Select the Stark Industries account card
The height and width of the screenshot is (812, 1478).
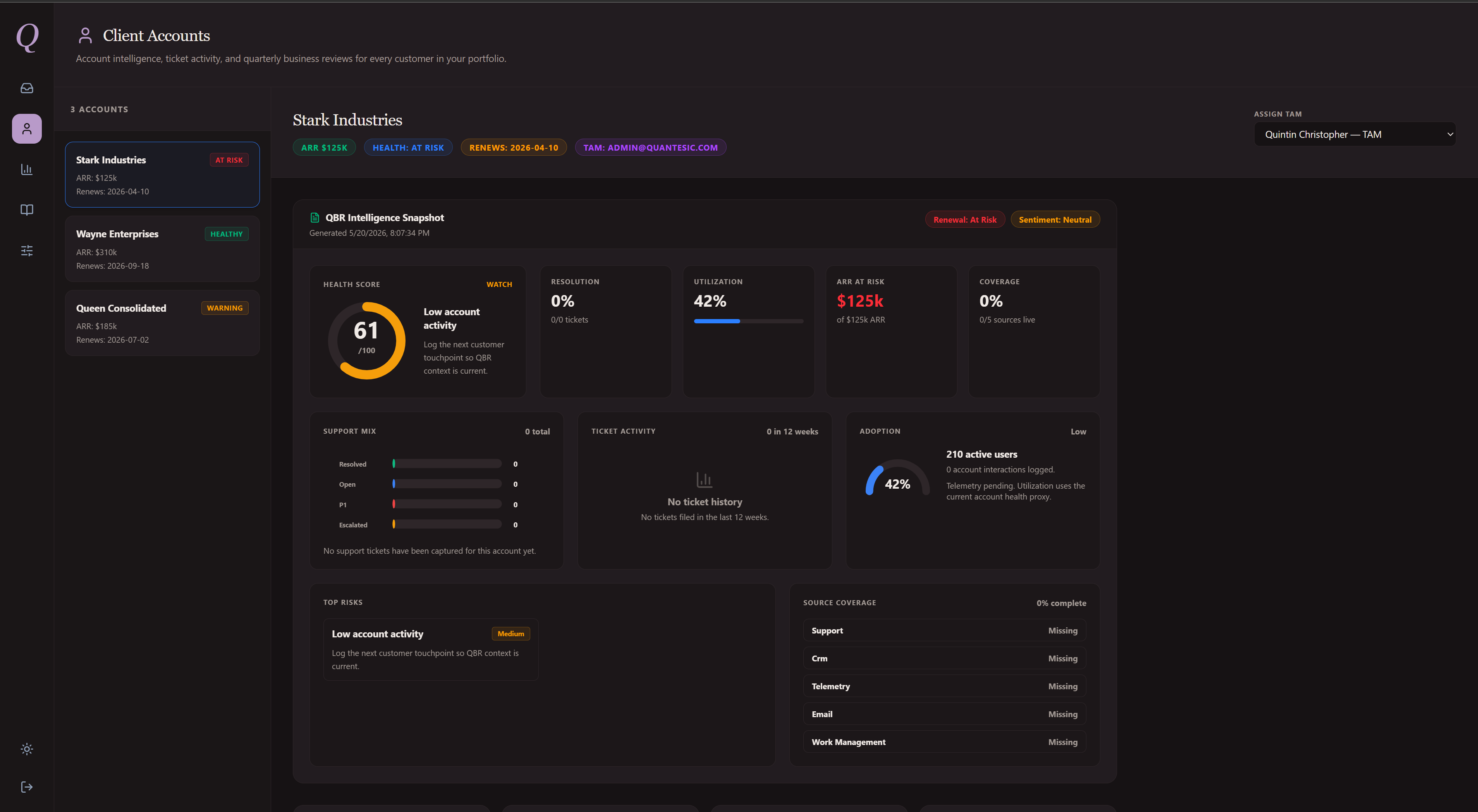click(x=162, y=174)
